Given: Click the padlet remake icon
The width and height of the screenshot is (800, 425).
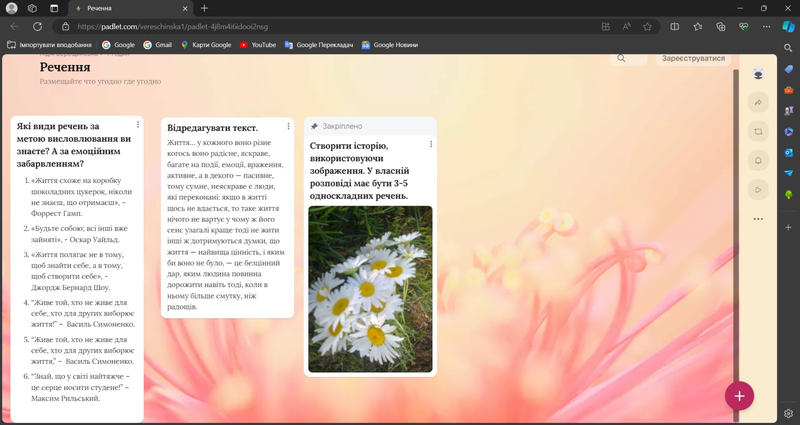Looking at the screenshot, I should [x=758, y=132].
